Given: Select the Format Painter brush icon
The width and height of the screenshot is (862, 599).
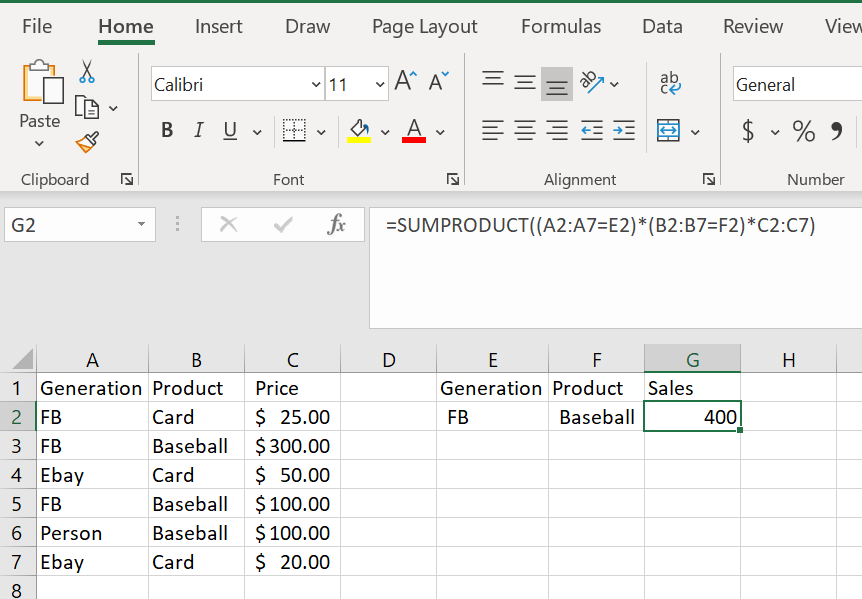Looking at the screenshot, I should 87,142.
